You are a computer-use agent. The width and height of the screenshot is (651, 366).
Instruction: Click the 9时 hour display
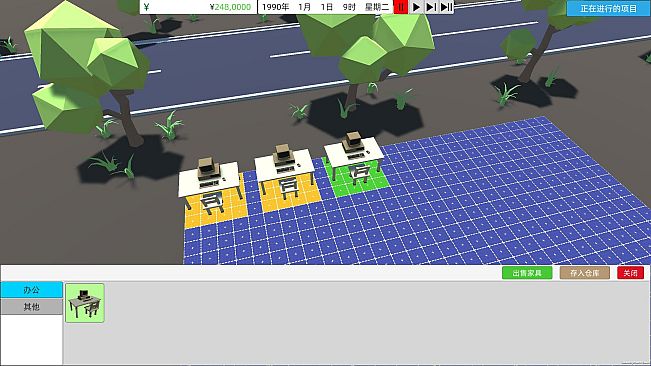(x=349, y=7)
